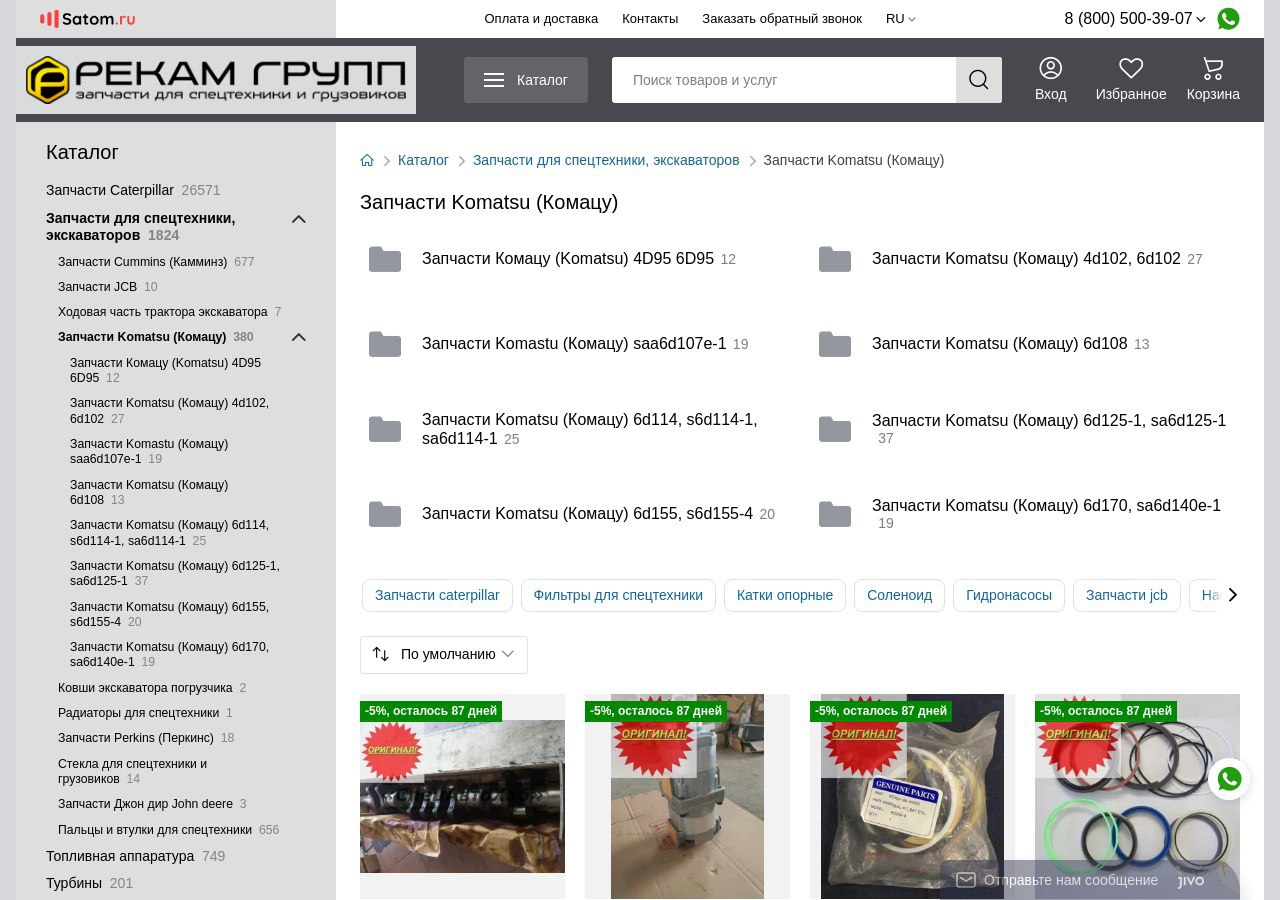1280x900 pixels.
Task: Open Контакты page
Action: (650, 19)
